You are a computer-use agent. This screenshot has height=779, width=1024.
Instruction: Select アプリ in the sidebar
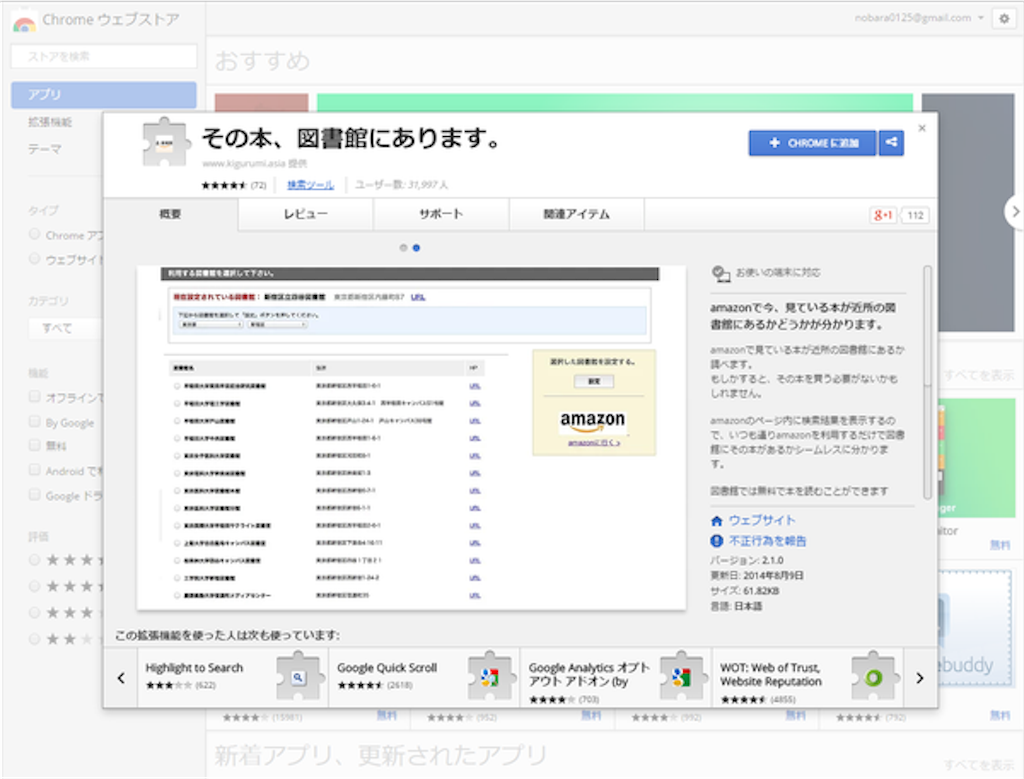[104, 95]
